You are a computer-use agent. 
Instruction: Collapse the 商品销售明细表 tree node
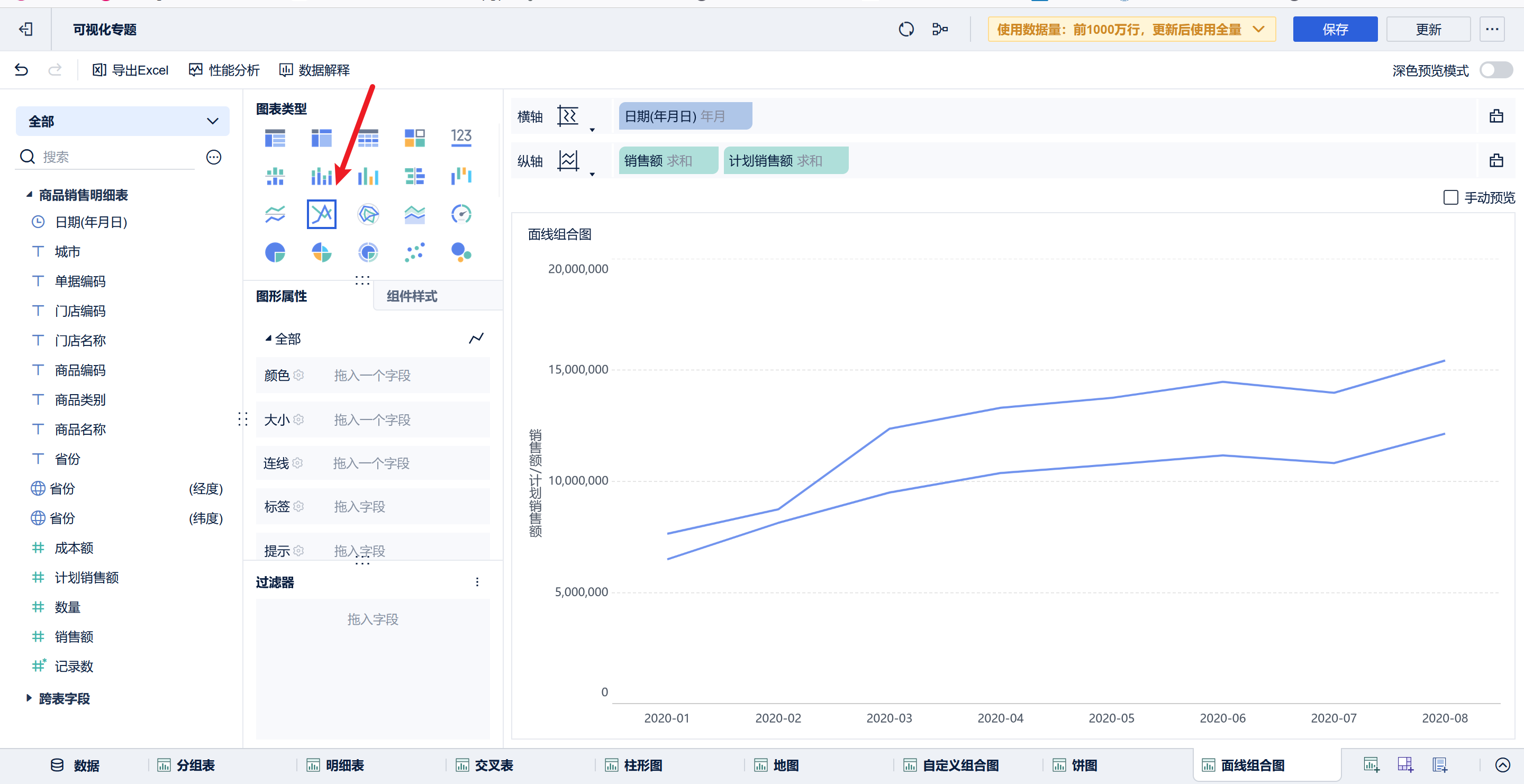click(29, 195)
